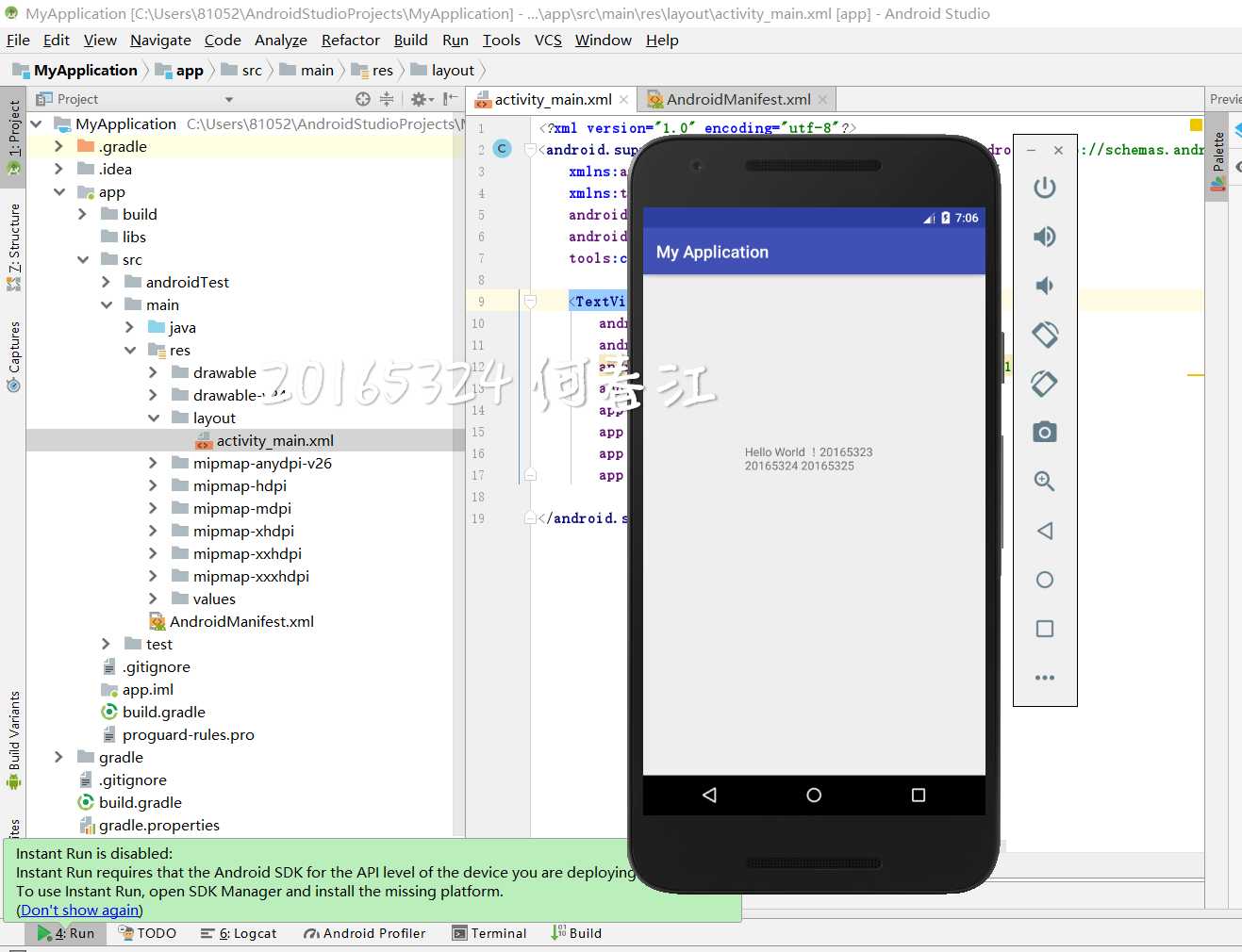The height and width of the screenshot is (952, 1242).
Task: Tap the Back button in phone navigation bar
Action: (709, 796)
